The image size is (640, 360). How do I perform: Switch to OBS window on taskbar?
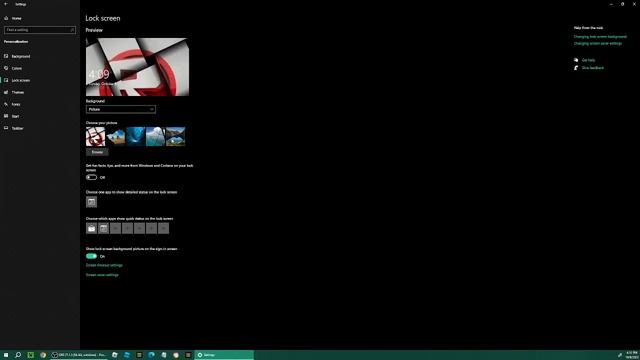[79, 355]
